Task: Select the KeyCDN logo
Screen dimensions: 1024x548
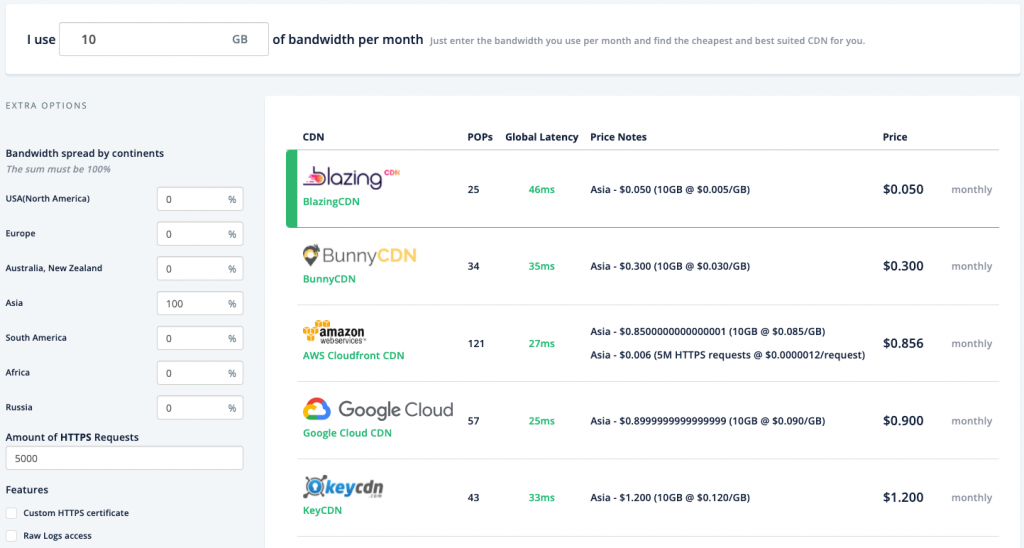Action: click(x=343, y=487)
